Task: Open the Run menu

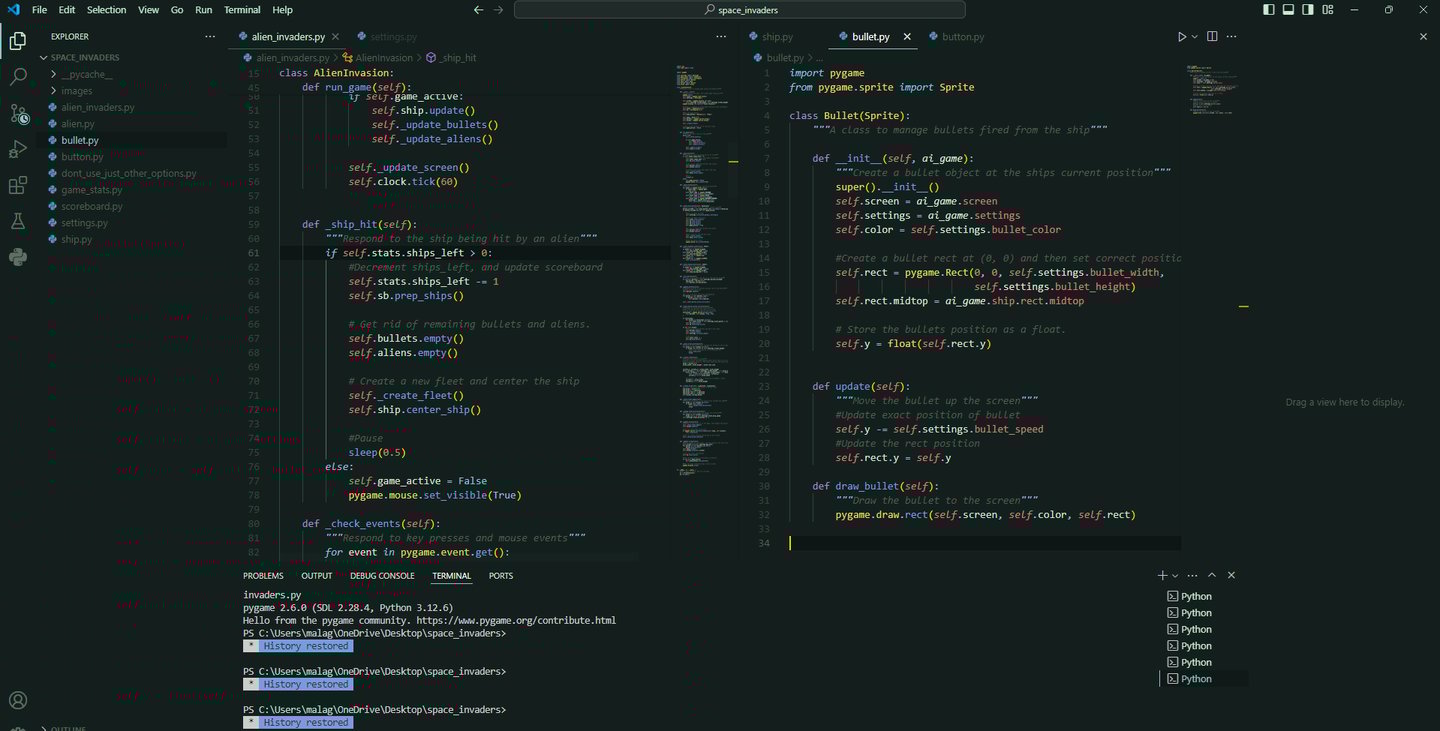Action: point(204,10)
